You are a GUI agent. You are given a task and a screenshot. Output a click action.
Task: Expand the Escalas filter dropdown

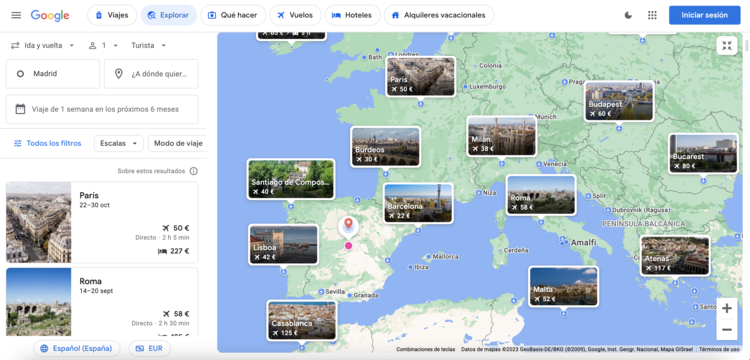coord(119,143)
